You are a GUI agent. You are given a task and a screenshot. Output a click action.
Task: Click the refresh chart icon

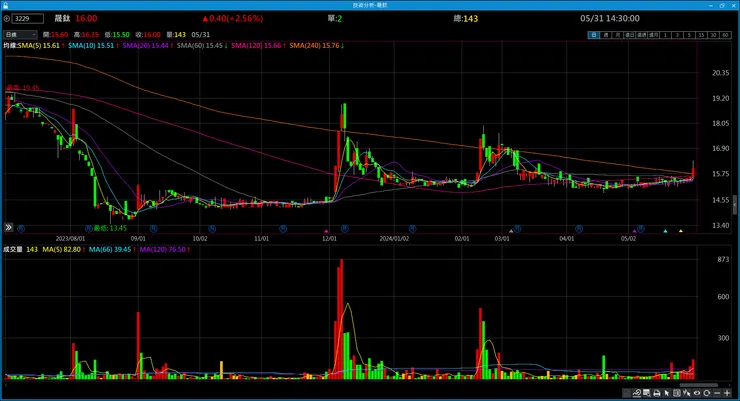706,393
